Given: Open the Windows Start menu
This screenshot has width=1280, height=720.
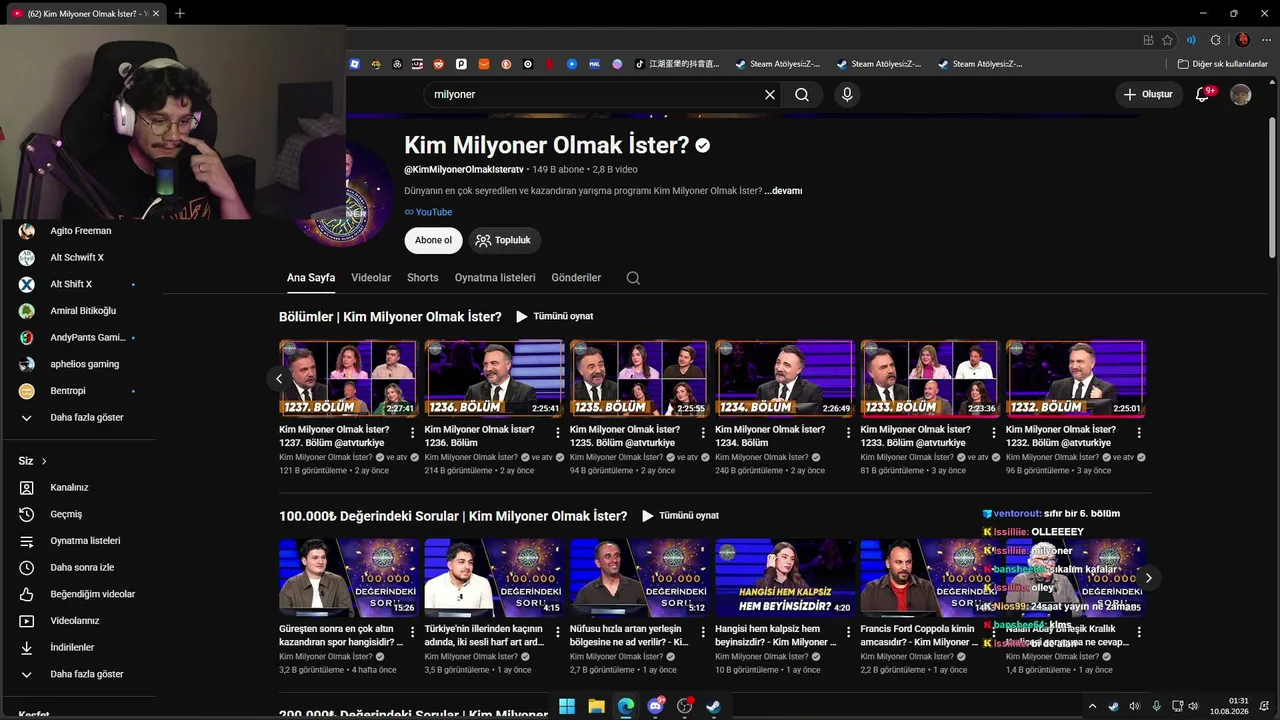Looking at the screenshot, I should click(x=567, y=706).
